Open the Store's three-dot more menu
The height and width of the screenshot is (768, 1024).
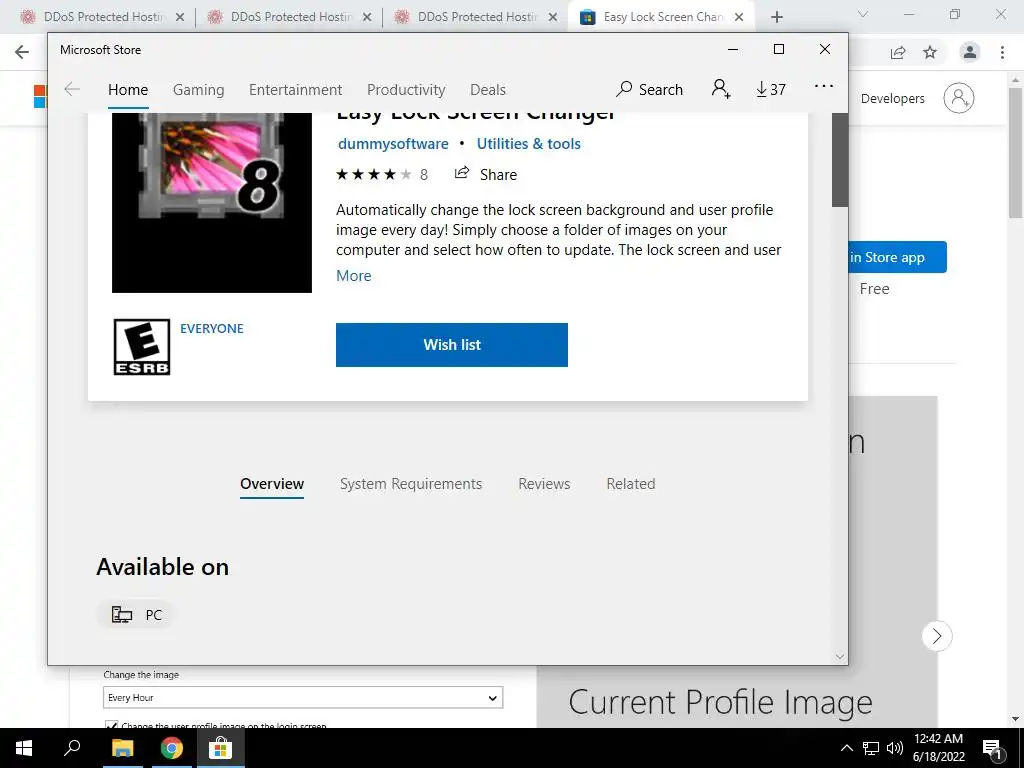824,86
